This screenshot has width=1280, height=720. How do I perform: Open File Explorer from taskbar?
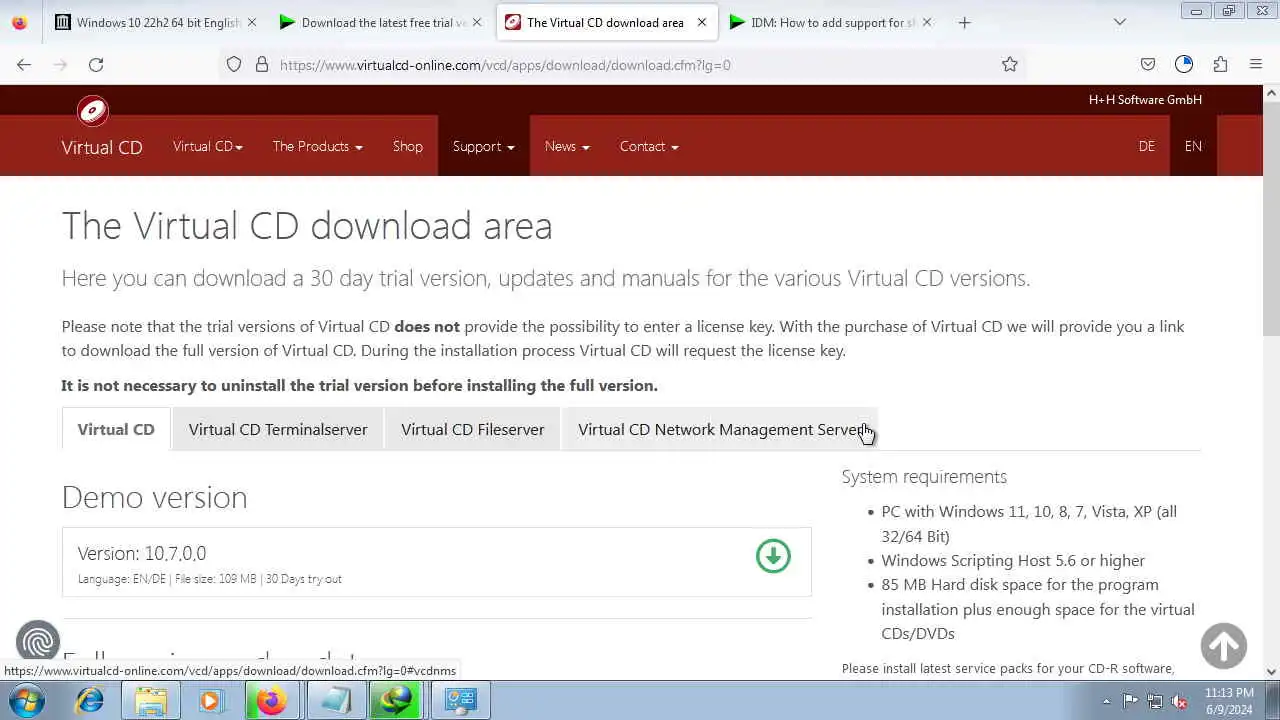tap(151, 701)
